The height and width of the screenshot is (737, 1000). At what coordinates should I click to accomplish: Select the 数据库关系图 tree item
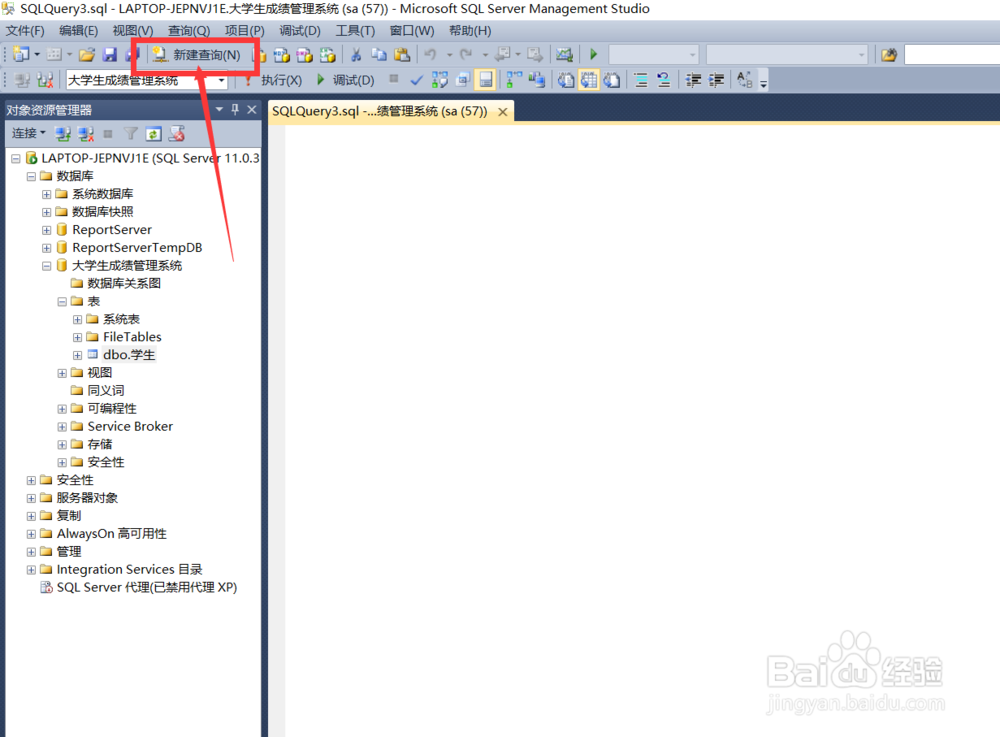point(124,283)
